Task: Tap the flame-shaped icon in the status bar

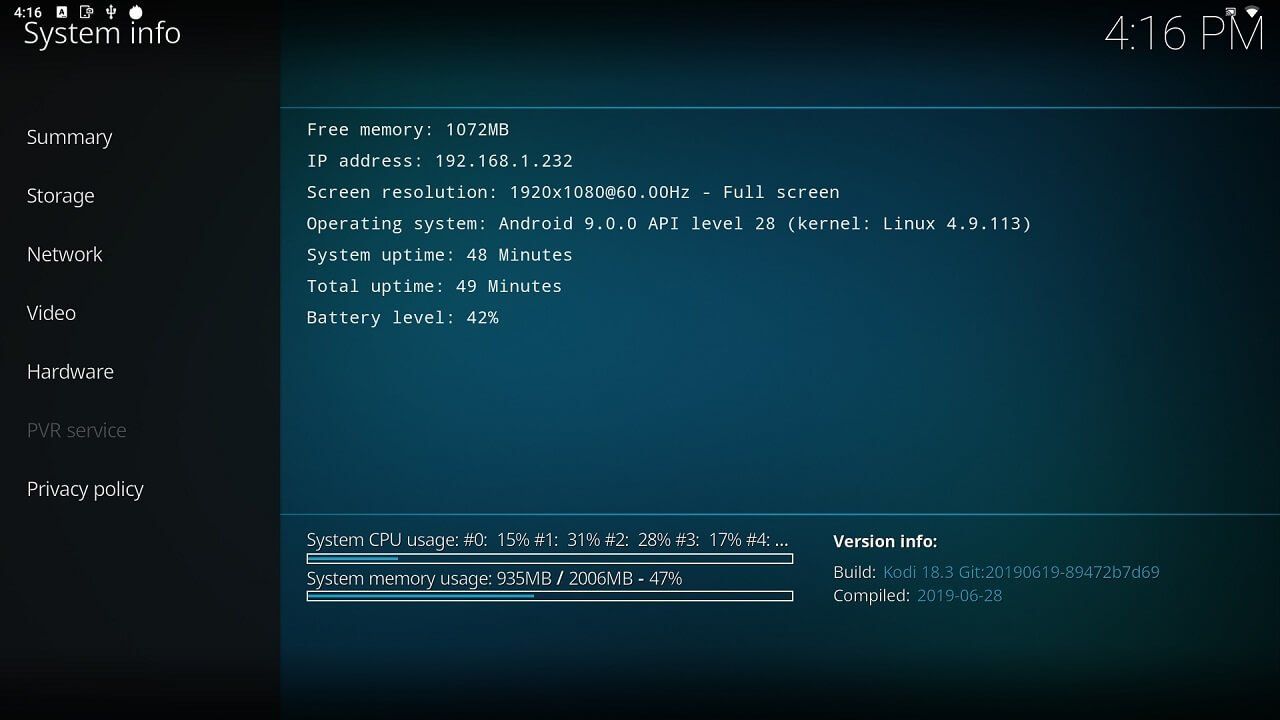Action: 136,12
